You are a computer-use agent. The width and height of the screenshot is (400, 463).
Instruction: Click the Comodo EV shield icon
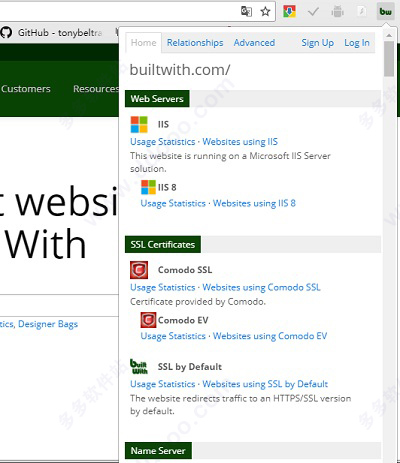pos(148,320)
